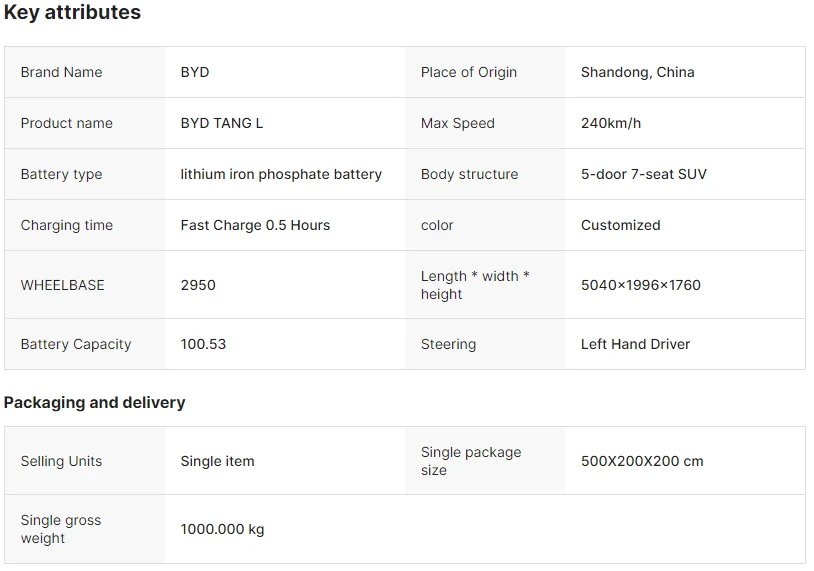This screenshot has height=571, width=814.
Task: Select the 500X200X200 cm package size
Action: pos(642,461)
